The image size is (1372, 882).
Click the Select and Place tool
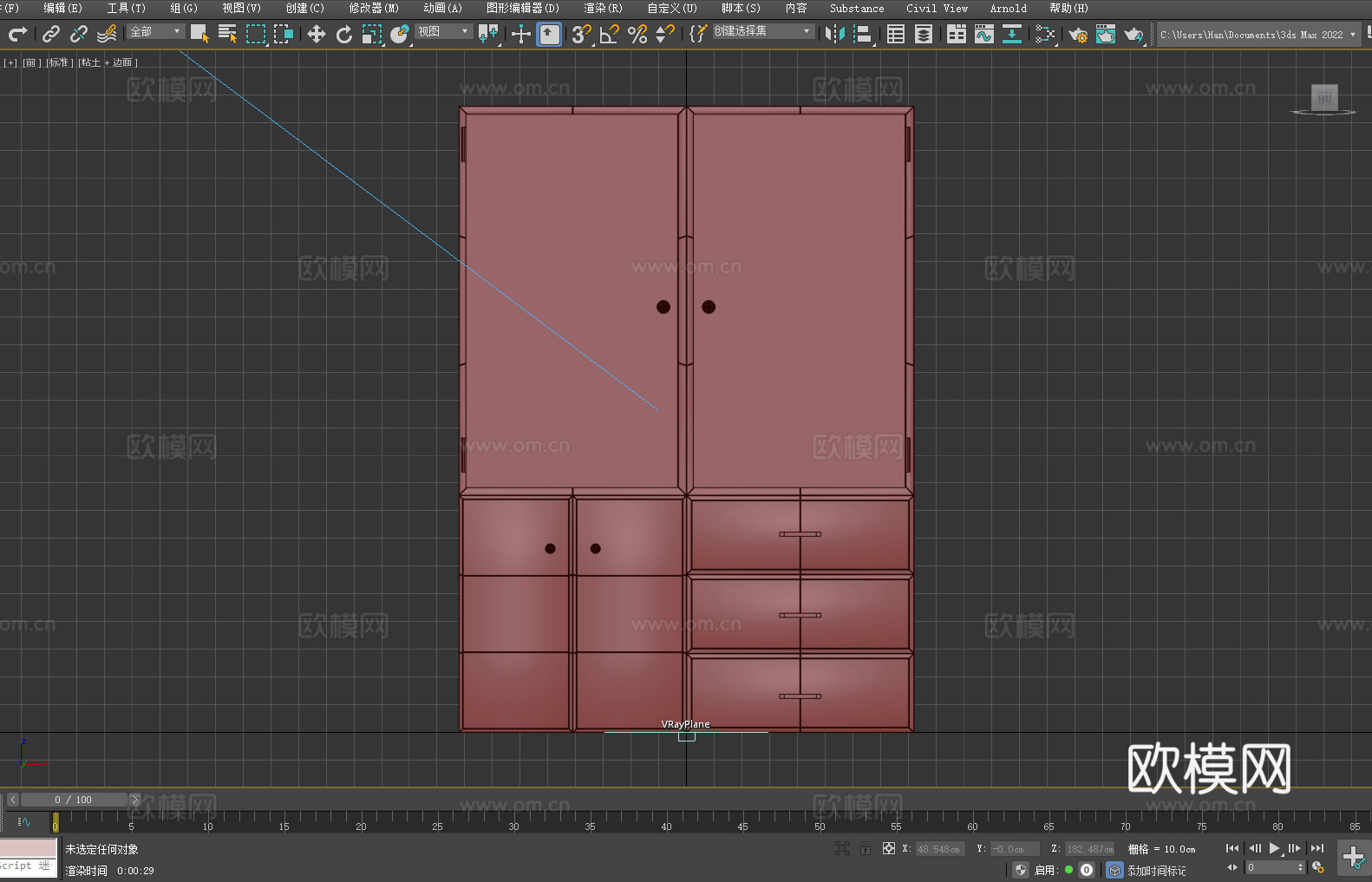point(400,34)
